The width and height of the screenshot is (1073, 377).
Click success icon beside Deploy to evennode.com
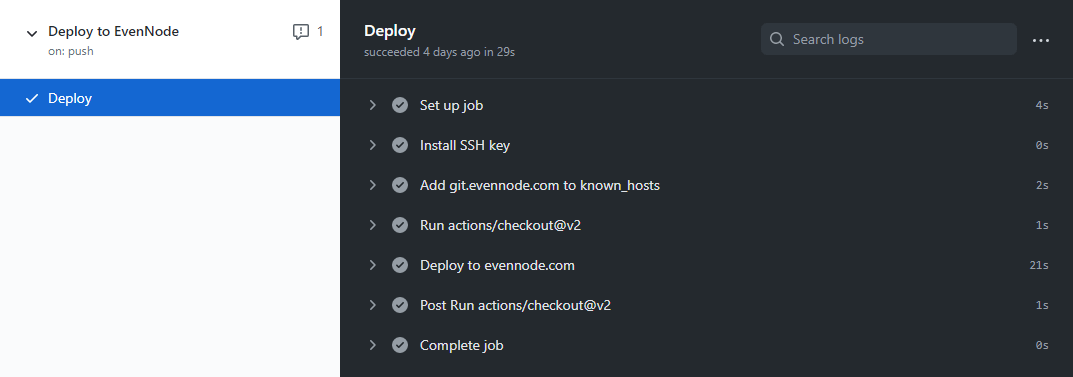click(x=400, y=265)
